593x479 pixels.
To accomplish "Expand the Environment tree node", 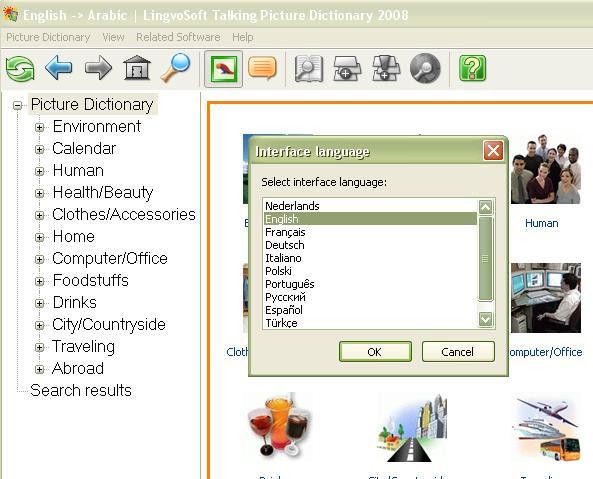I will 39,127.
